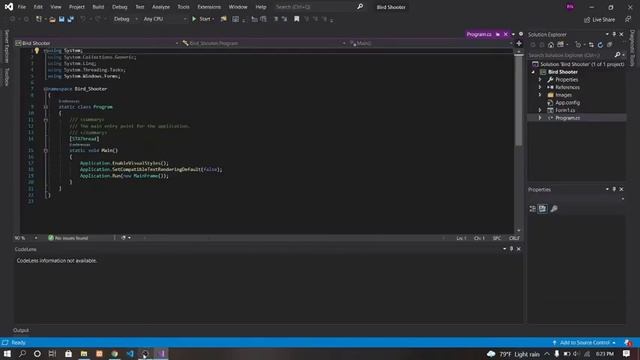Expand the References node in Solution Explorer
Screen dimensions: 640x360
(540, 87)
